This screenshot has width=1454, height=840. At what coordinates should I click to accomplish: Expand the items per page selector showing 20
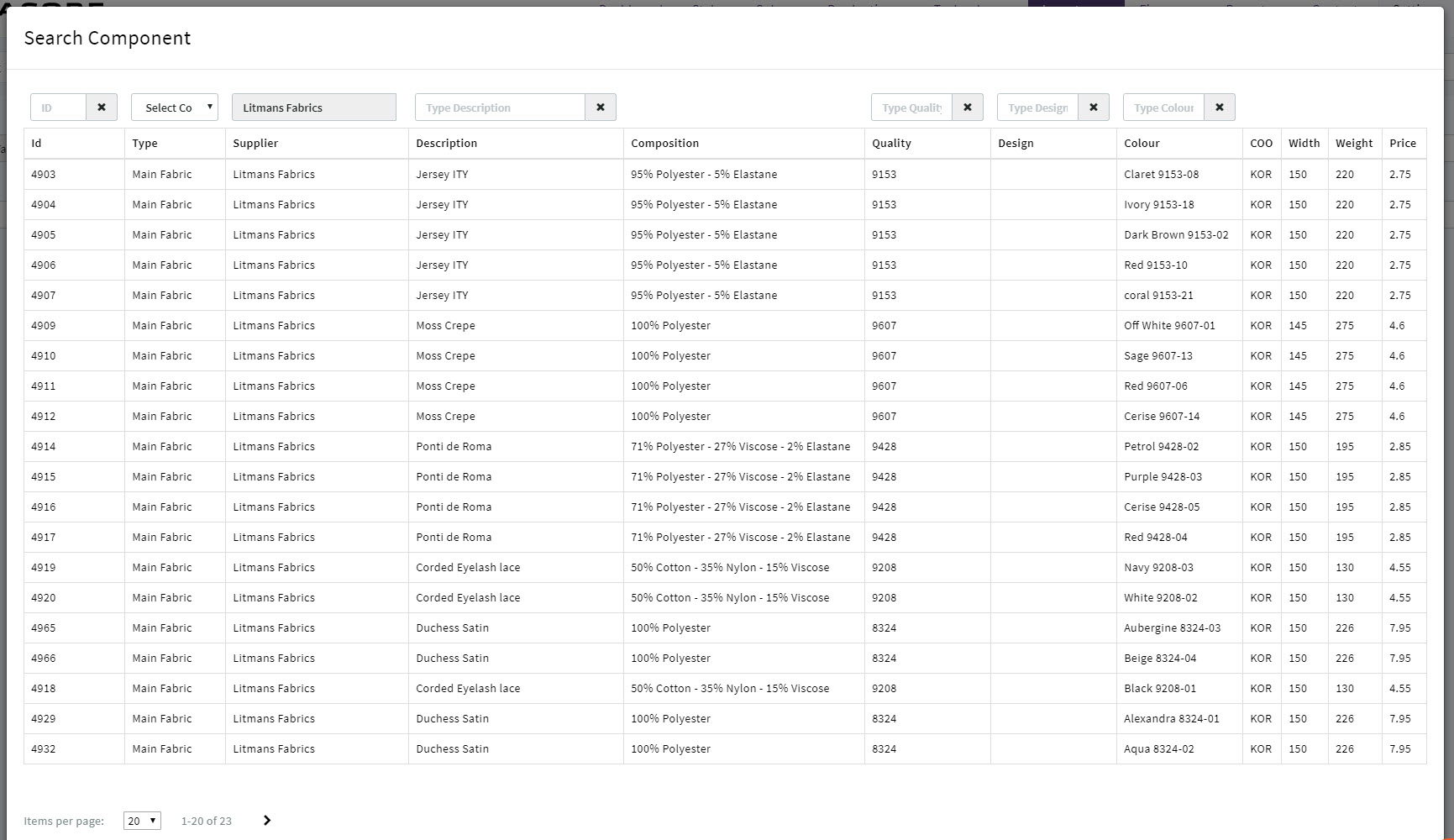coord(141,821)
